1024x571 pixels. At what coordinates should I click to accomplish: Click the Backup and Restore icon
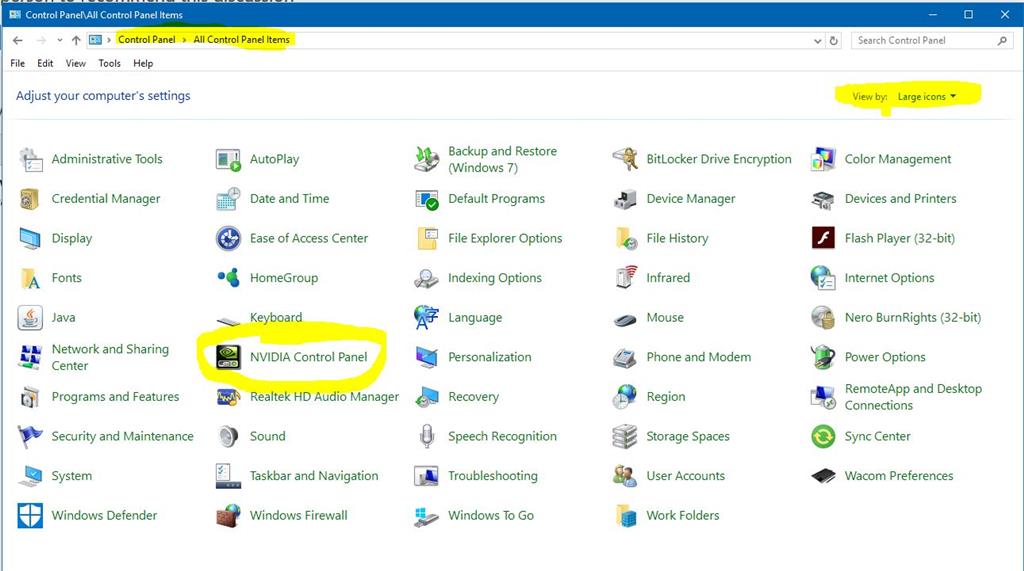[426, 159]
